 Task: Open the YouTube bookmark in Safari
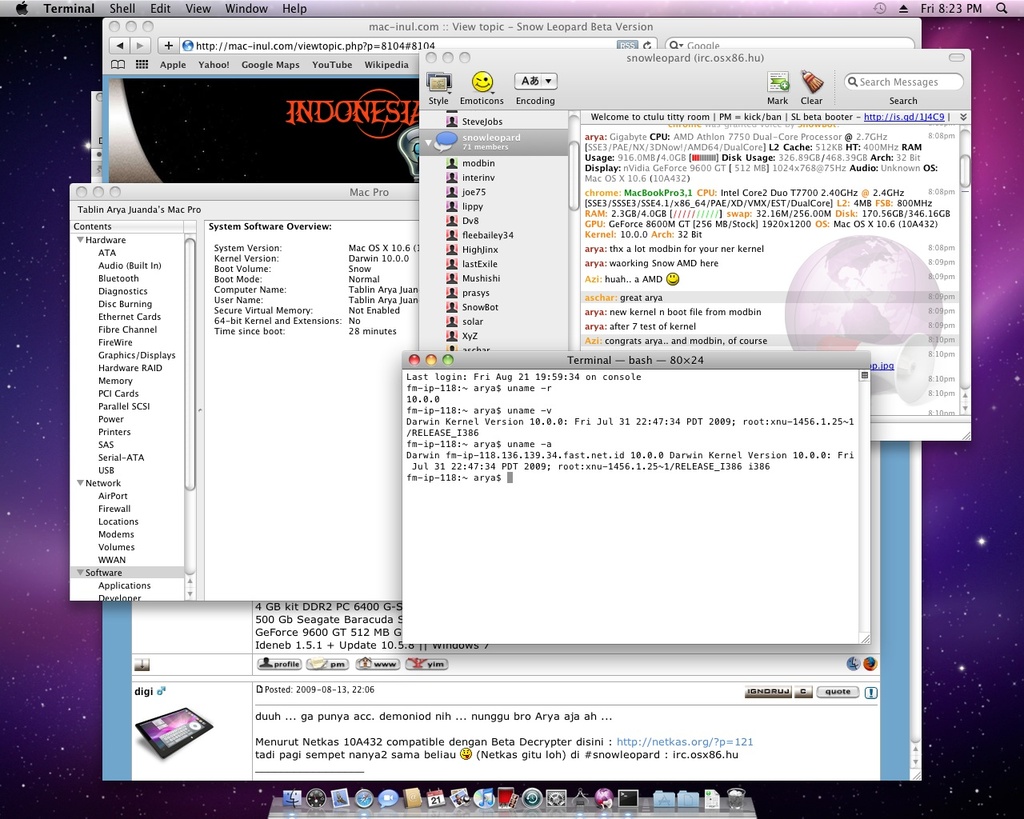tap(332, 65)
